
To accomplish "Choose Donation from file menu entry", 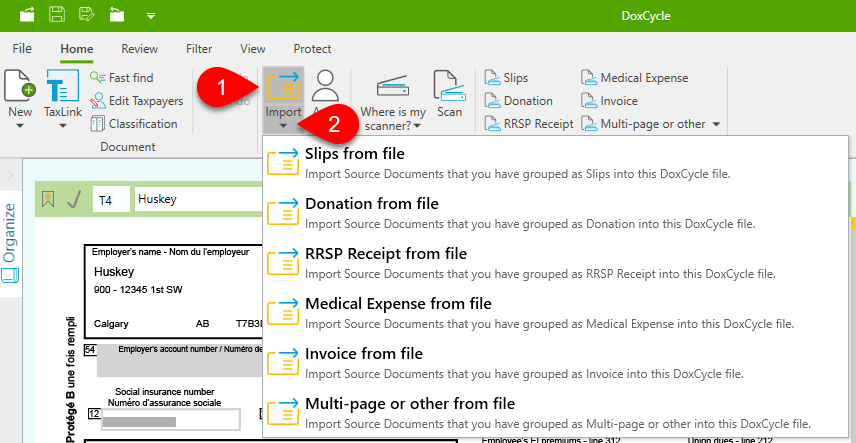I will point(557,212).
